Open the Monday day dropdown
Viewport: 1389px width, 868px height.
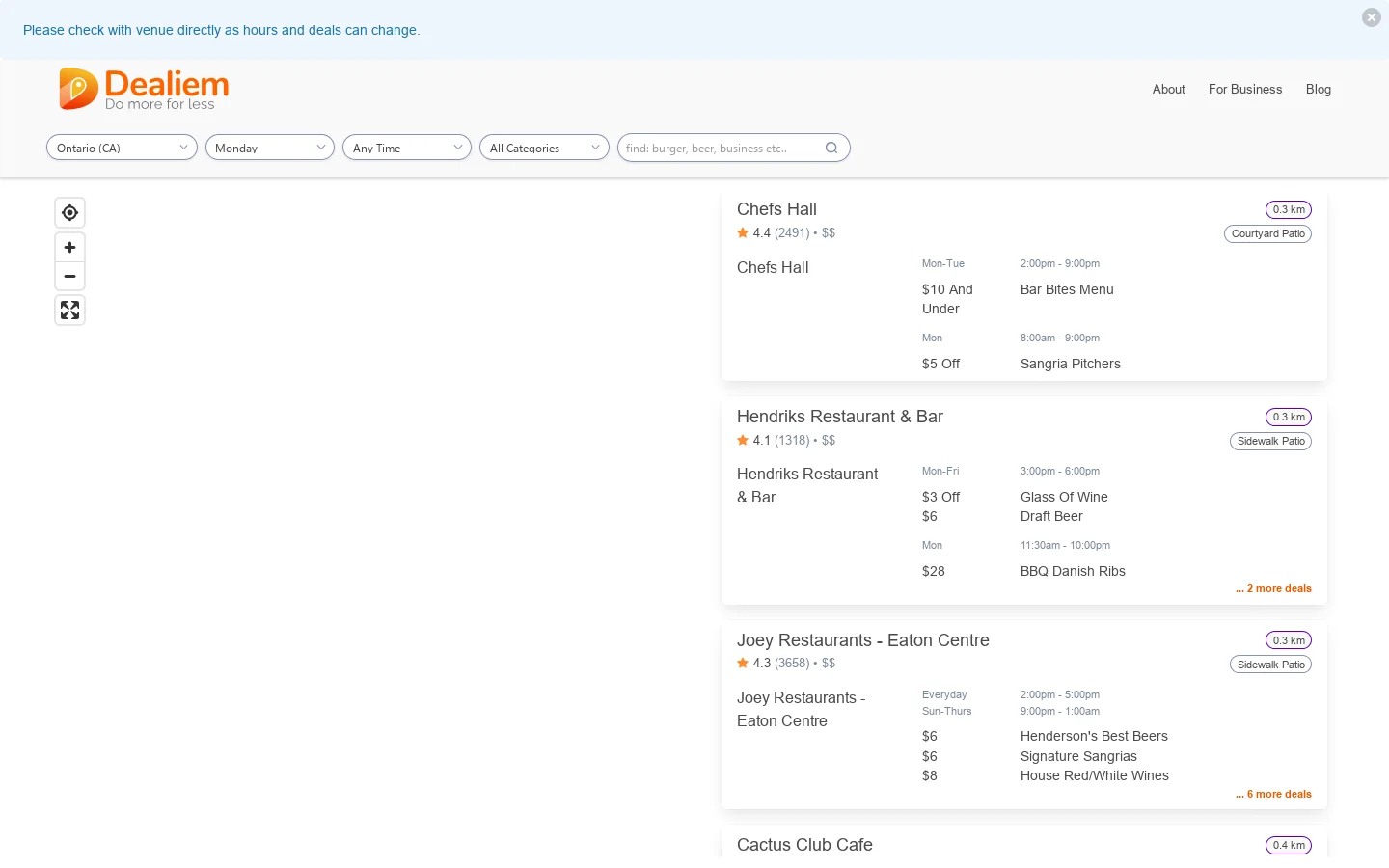270,148
